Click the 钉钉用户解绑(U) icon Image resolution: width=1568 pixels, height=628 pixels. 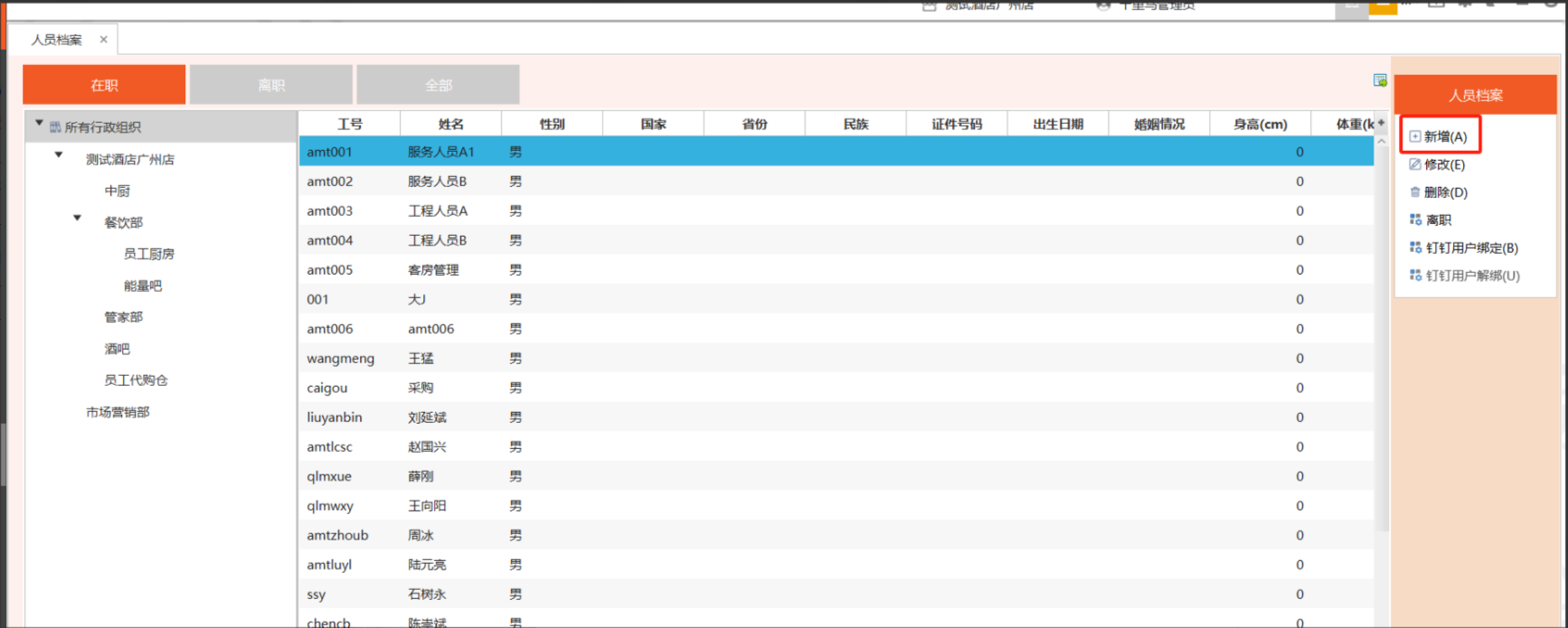point(1415,276)
